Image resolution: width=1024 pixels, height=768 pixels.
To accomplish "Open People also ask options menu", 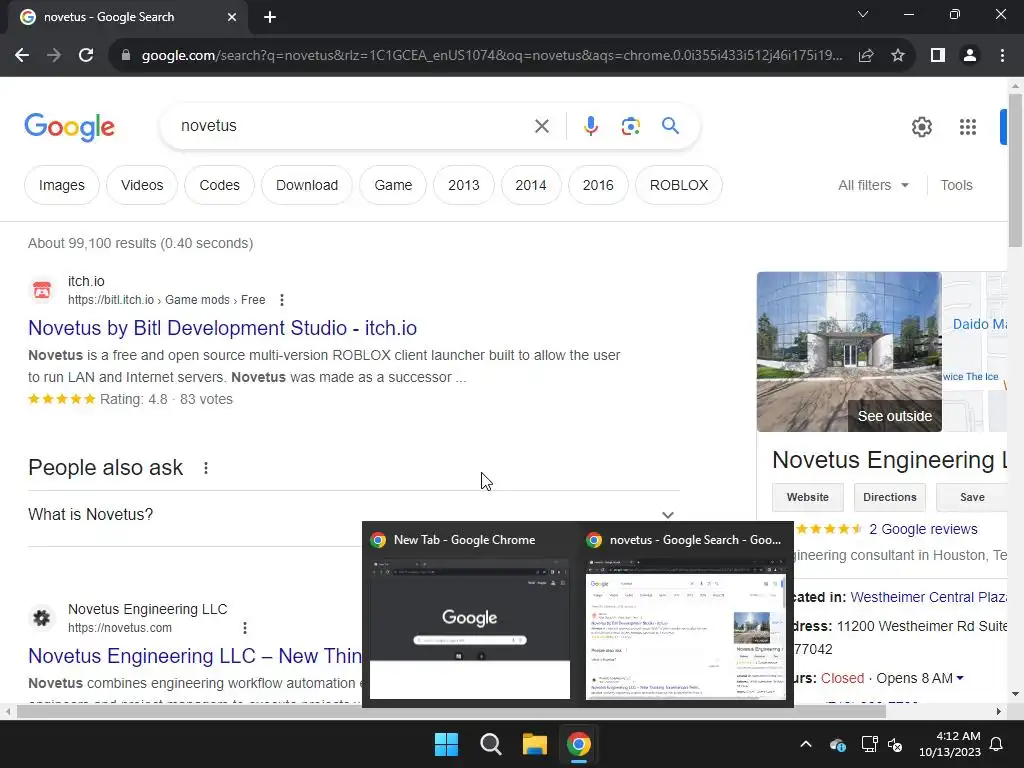I will coord(206,468).
